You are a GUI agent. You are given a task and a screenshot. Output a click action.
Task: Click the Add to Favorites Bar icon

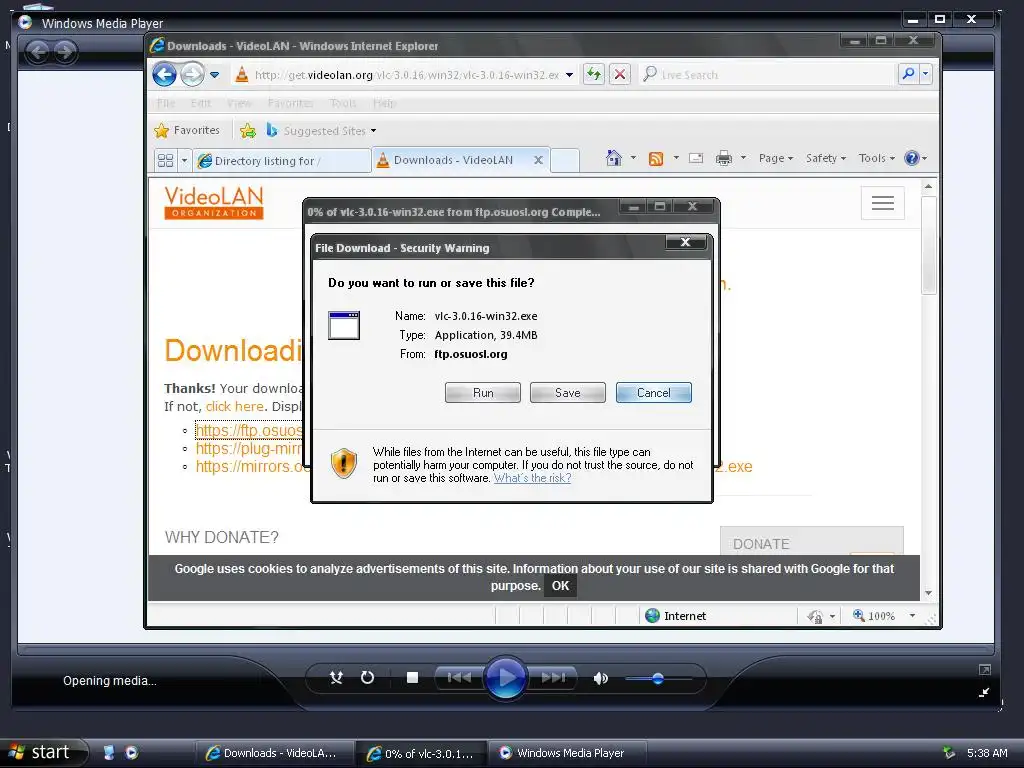tap(248, 131)
